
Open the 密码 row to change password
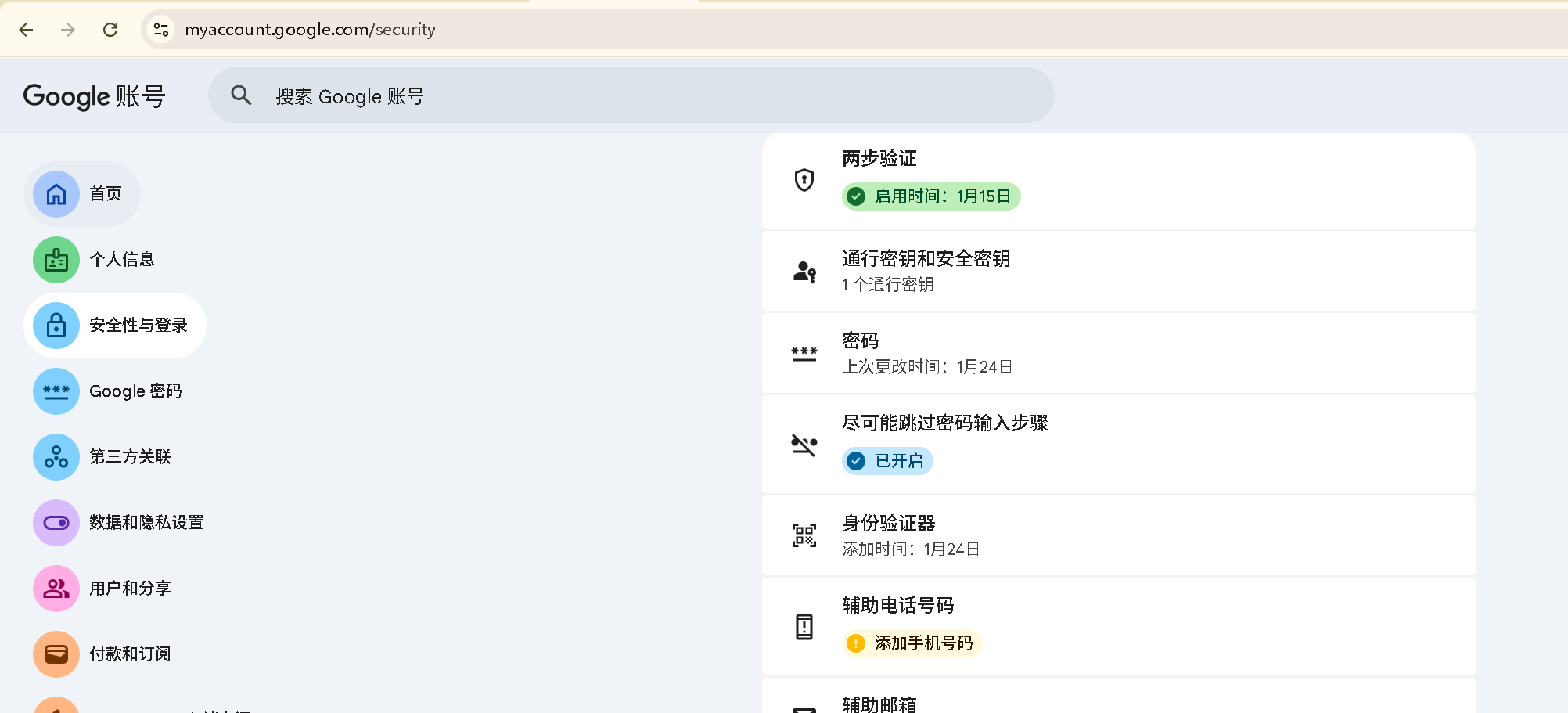pyautogui.click(x=1117, y=353)
